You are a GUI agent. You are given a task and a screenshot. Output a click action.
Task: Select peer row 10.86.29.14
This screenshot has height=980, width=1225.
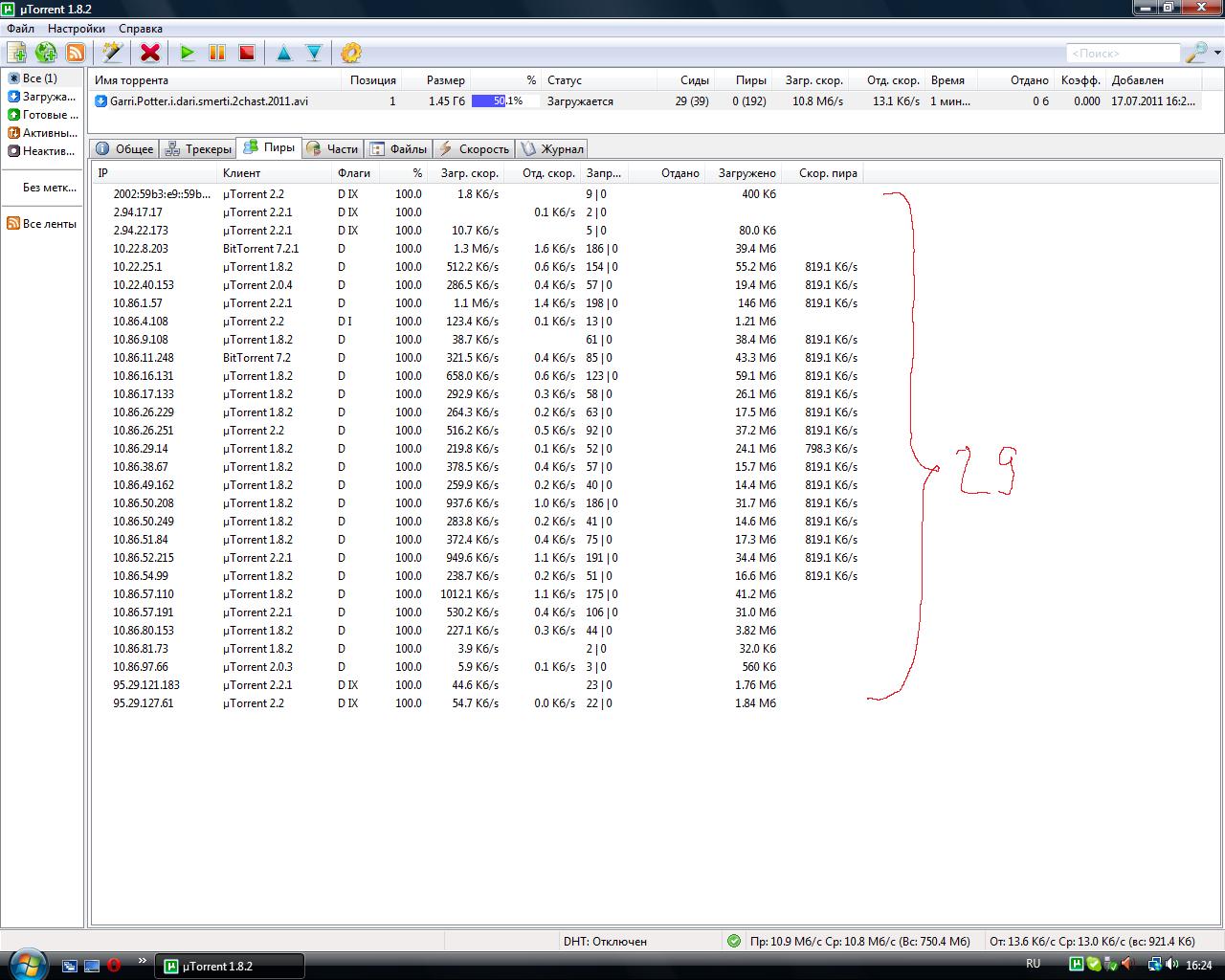479,449
